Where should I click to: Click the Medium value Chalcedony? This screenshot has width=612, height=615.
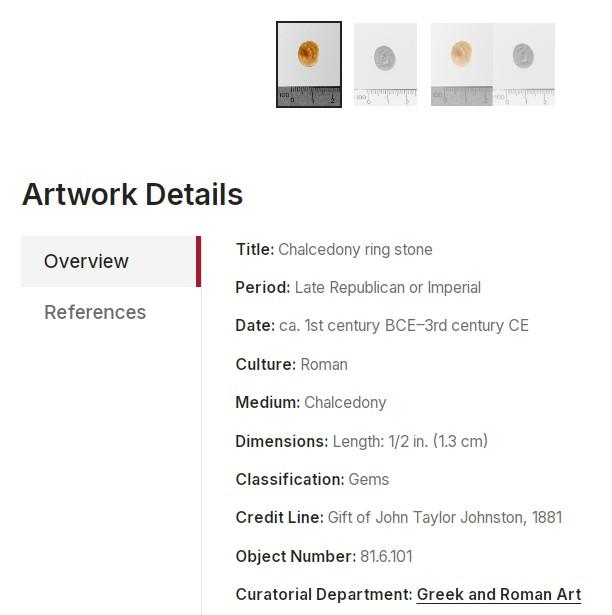point(345,402)
